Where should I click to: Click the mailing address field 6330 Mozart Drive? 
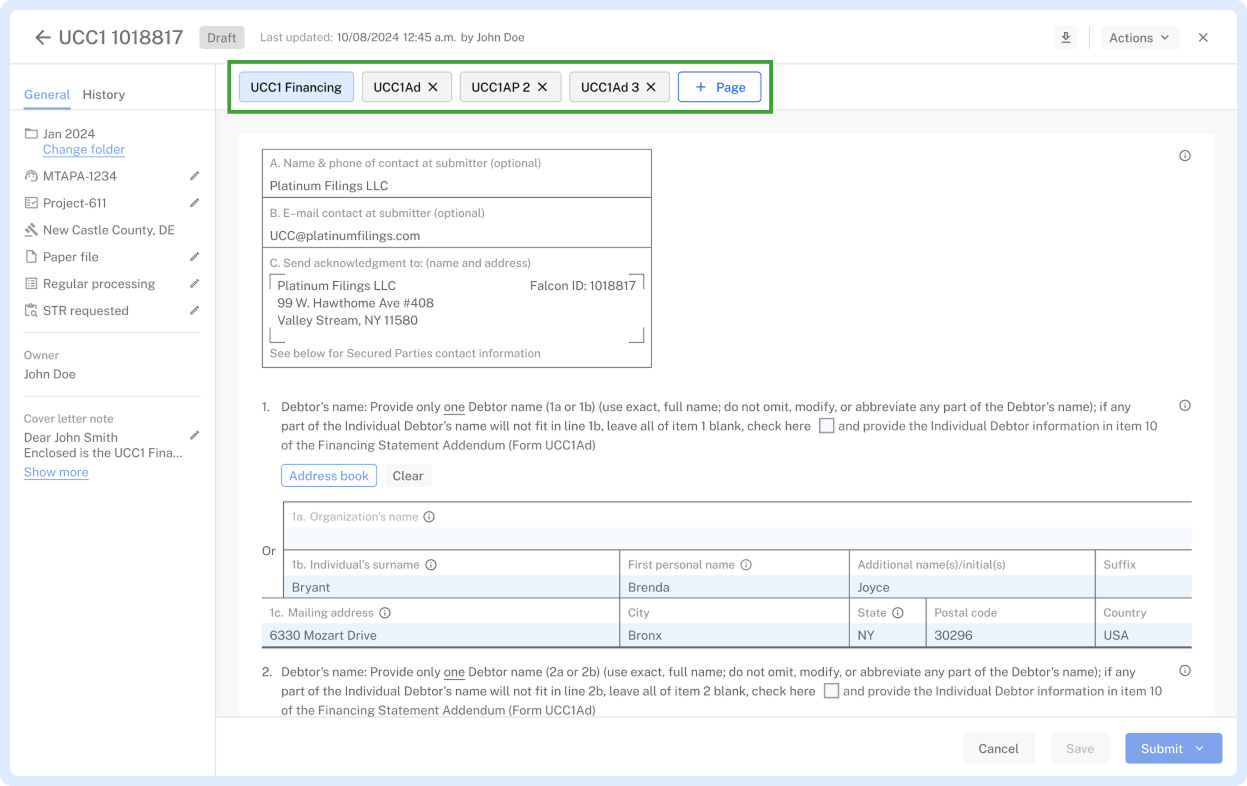(x=441, y=635)
